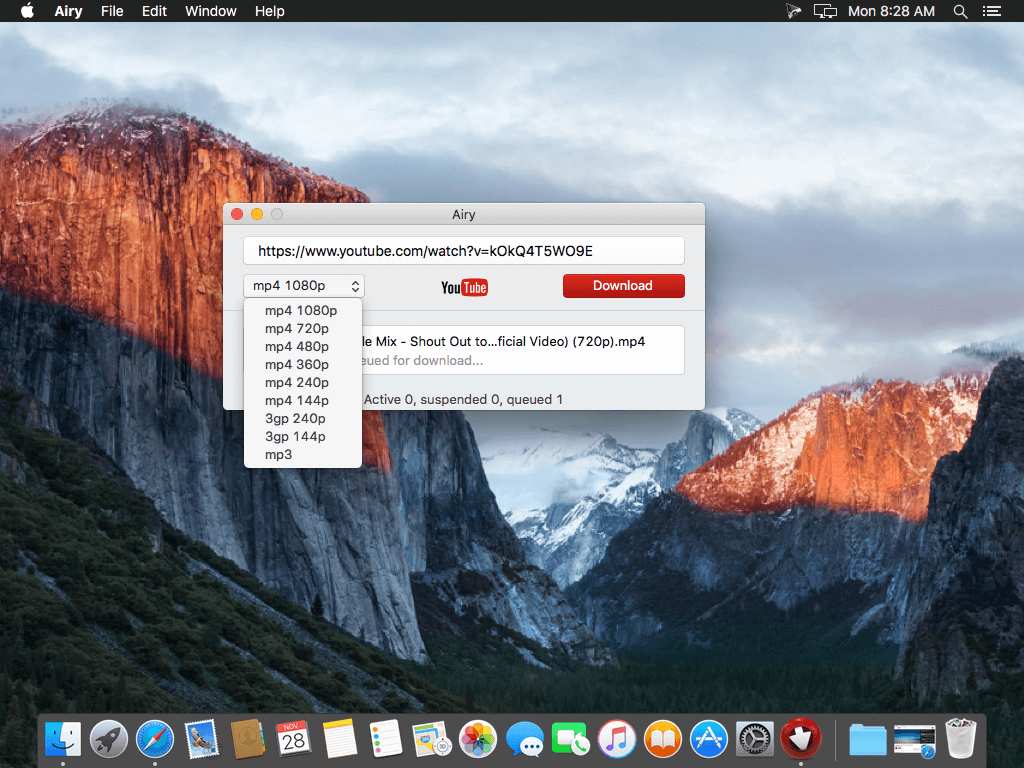Image resolution: width=1024 pixels, height=768 pixels.
Task: Open Notification Center in menu bar
Action: pos(991,11)
